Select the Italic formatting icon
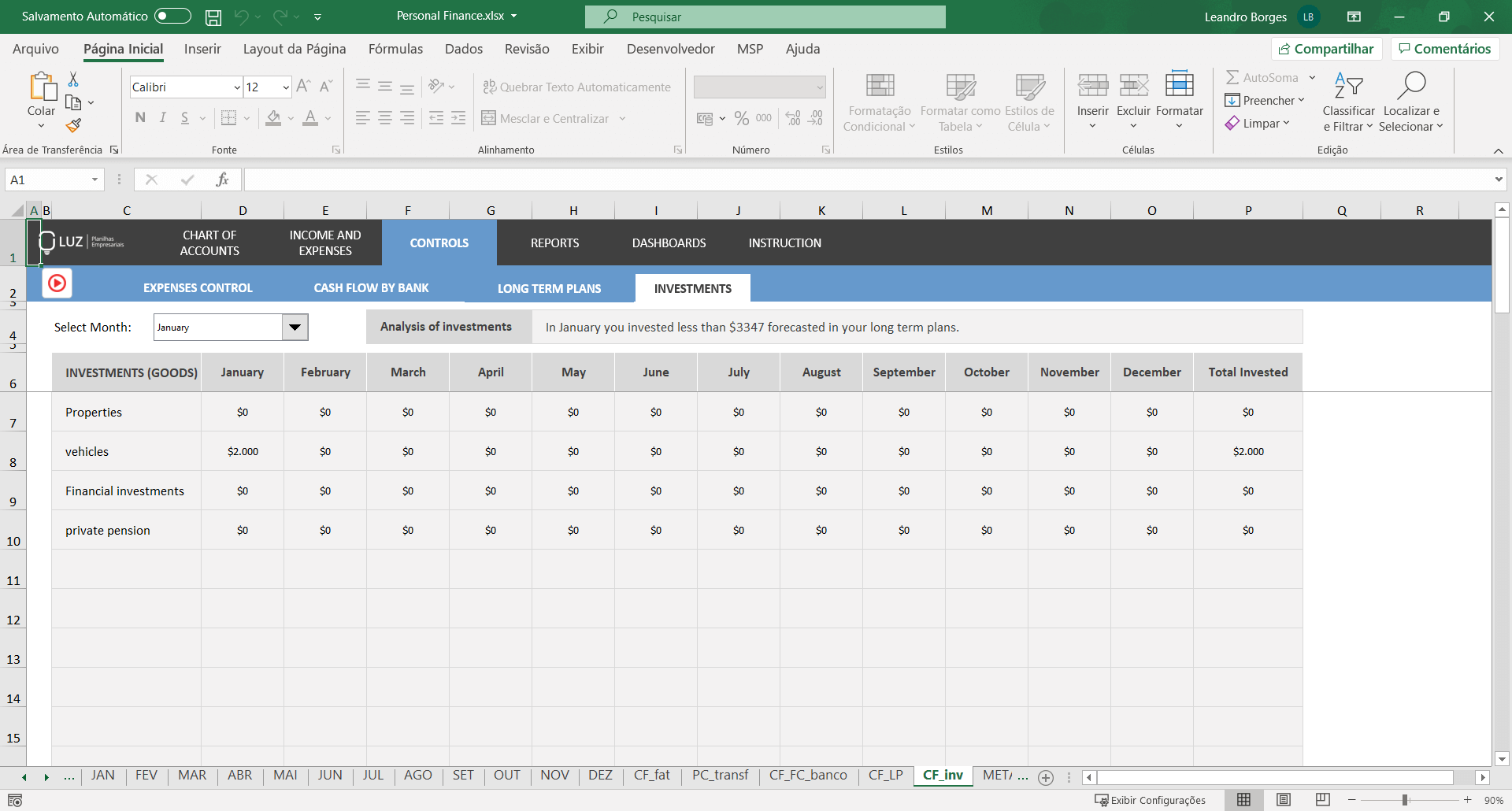This screenshot has width=1512, height=811. tap(162, 117)
